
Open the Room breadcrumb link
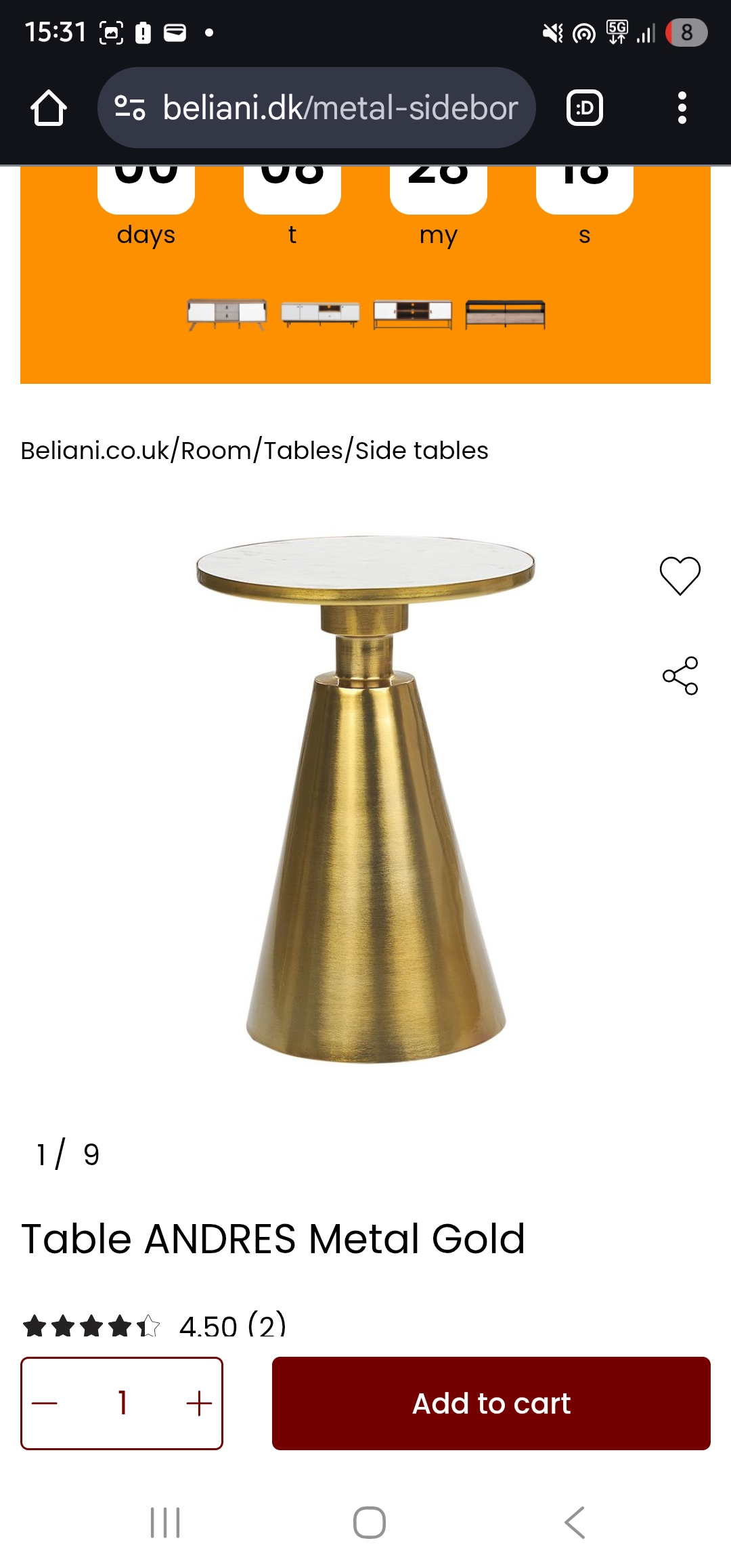pos(216,450)
